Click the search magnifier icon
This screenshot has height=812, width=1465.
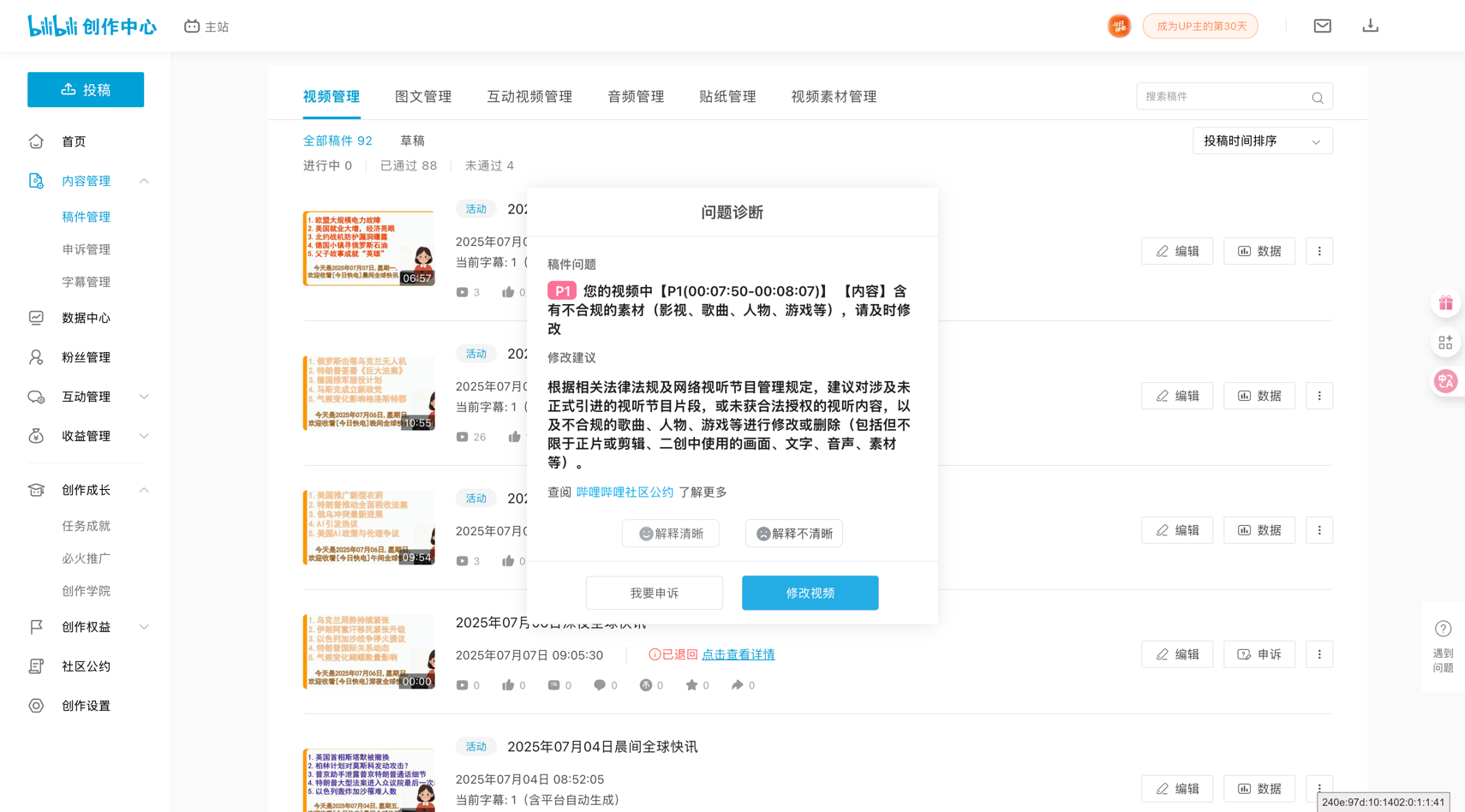coord(1317,98)
